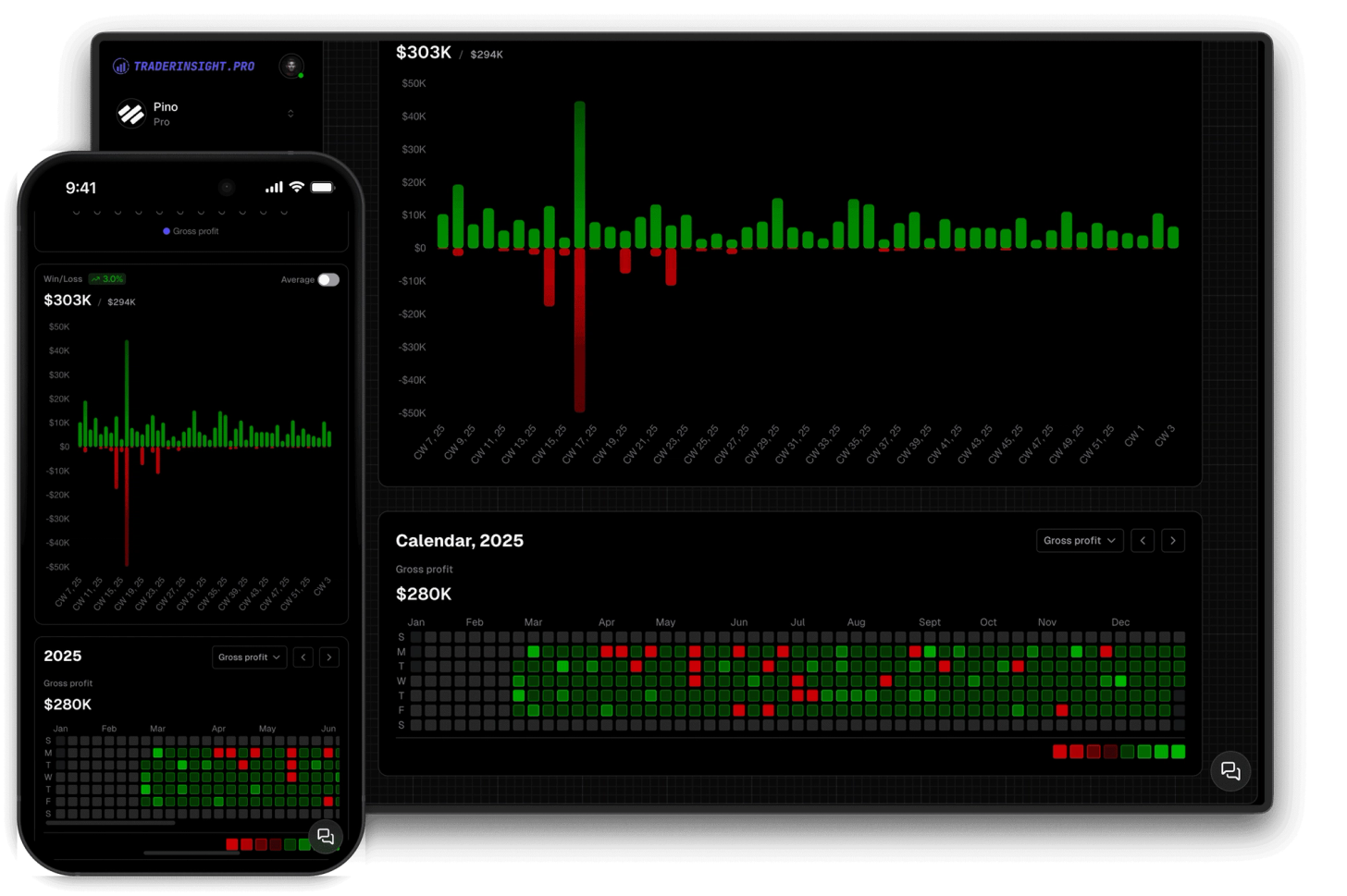The image size is (1347, 896).
Task: Tap the back arrow in mobile 2025 section
Action: click(303, 657)
